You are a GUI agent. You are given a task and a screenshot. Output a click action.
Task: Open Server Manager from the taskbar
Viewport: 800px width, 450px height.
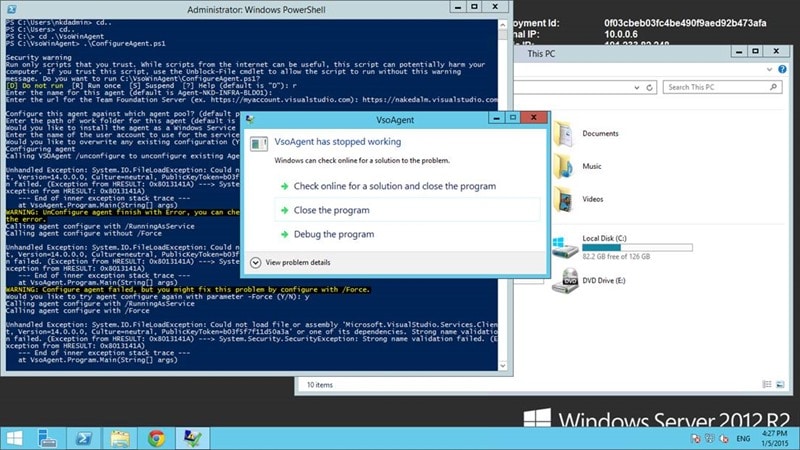pyautogui.click(x=47, y=438)
